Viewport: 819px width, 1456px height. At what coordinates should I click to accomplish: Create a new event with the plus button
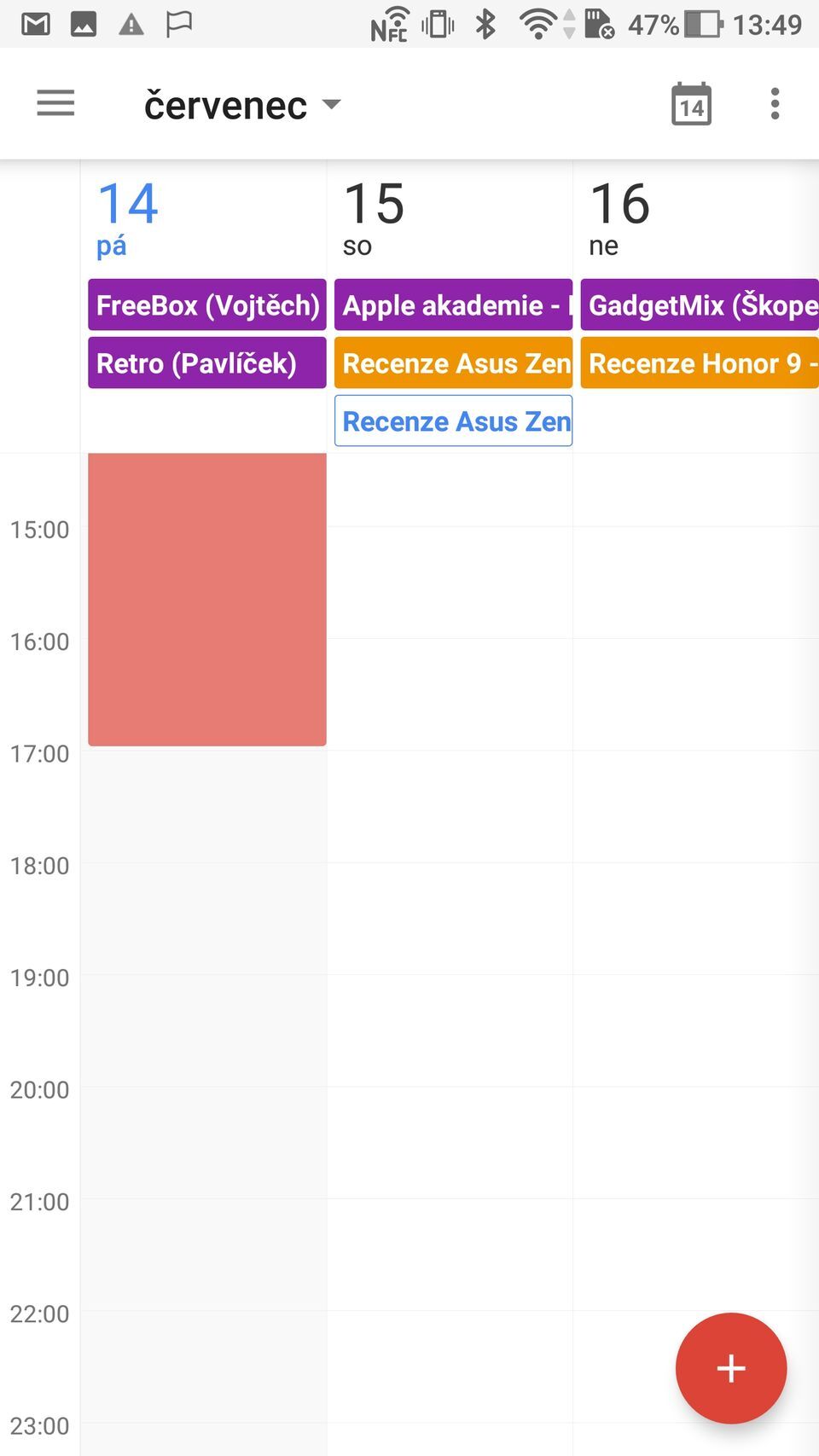coord(731,1367)
